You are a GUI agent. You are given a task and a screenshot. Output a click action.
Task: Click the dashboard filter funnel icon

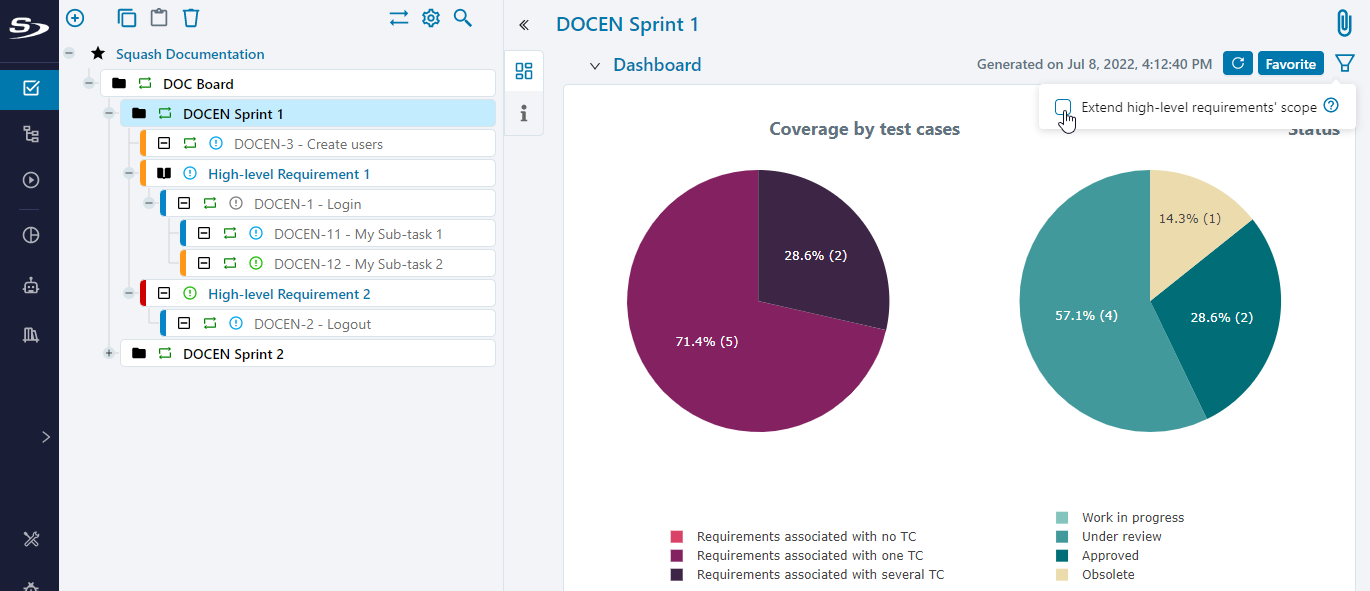click(x=1345, y=64)
